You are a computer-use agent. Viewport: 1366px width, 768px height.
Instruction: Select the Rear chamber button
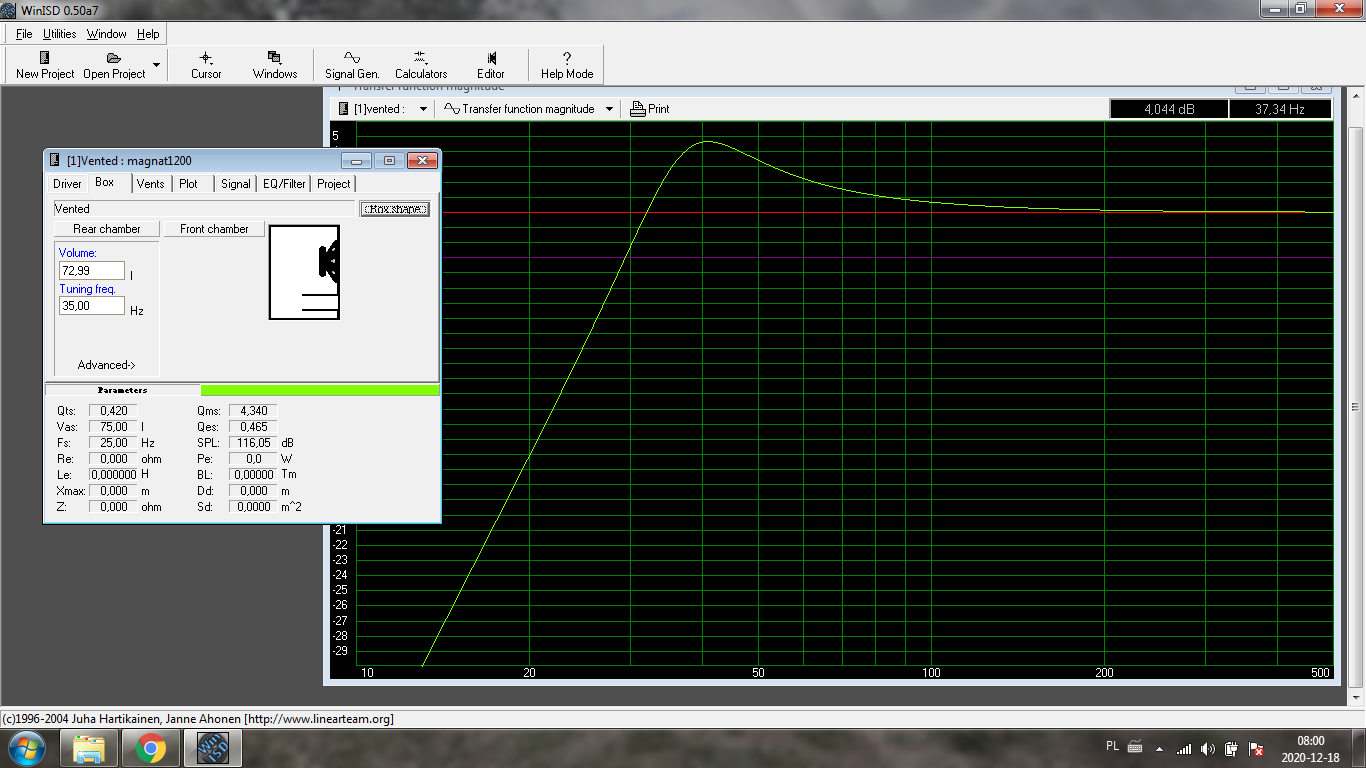coord(107,229)
